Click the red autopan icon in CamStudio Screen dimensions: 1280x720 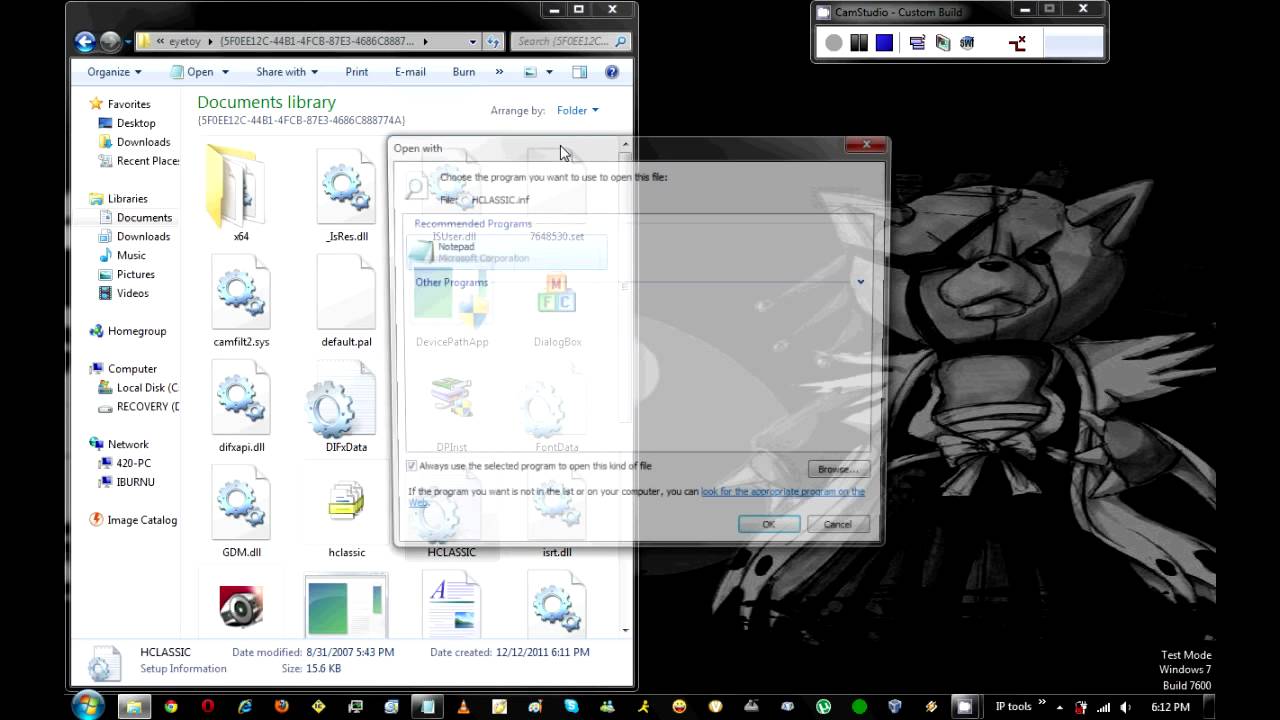tap(1017, 43)
